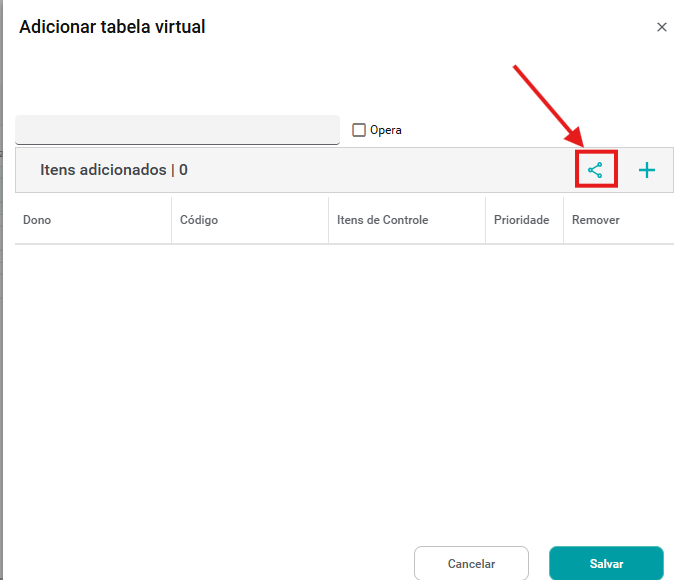Enable the Opera checkbox
Image resolution: width=683 pixels, height=580 pixels.
[x=359, y=130]
